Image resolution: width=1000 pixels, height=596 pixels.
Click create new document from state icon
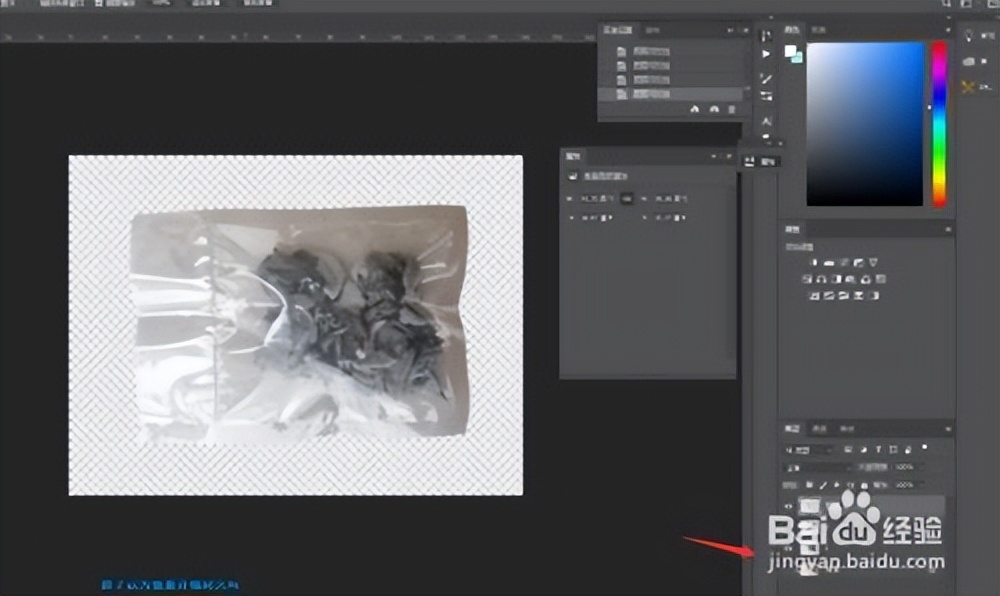coord(694,109)
